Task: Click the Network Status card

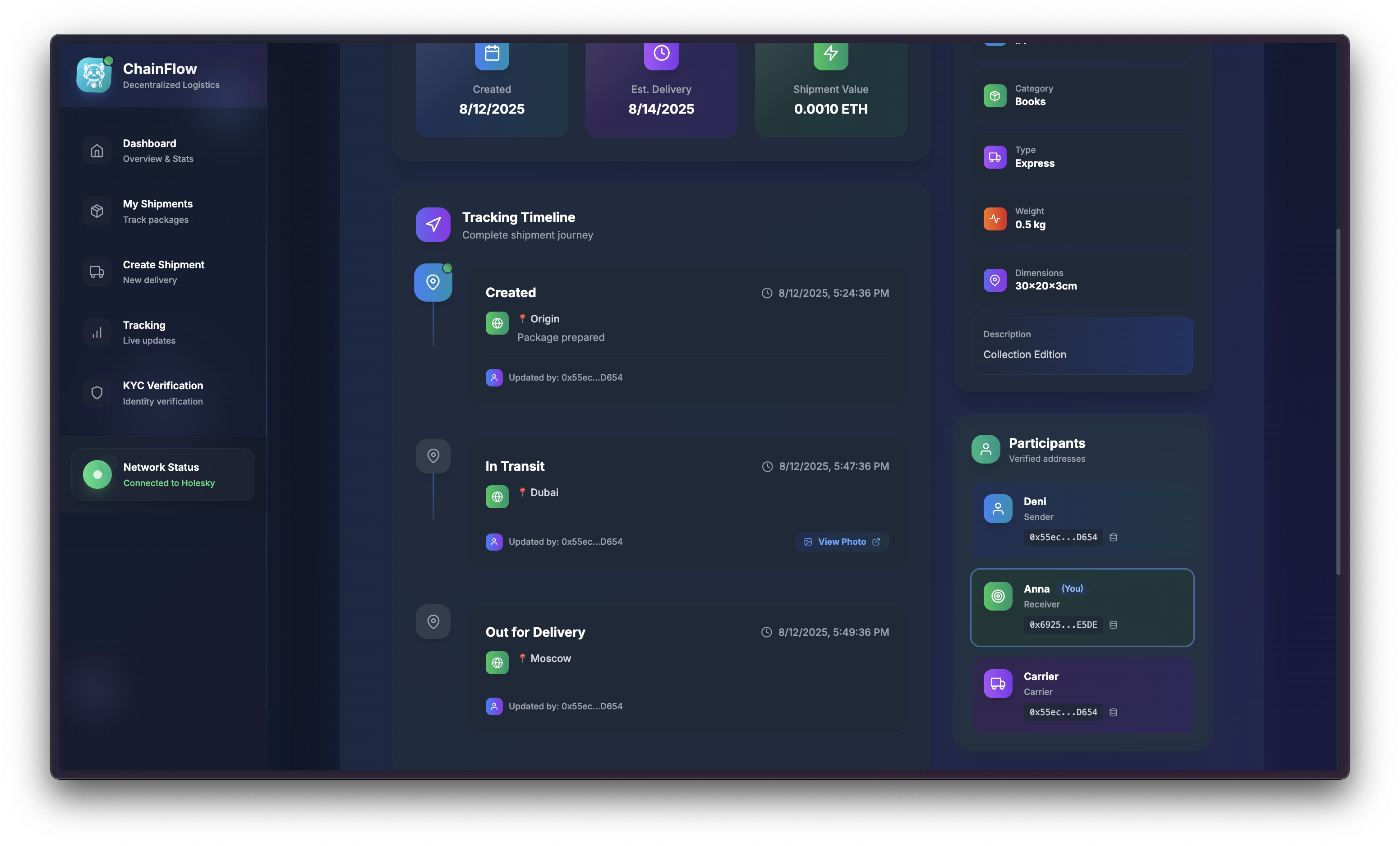Action: tap(163, 474)
